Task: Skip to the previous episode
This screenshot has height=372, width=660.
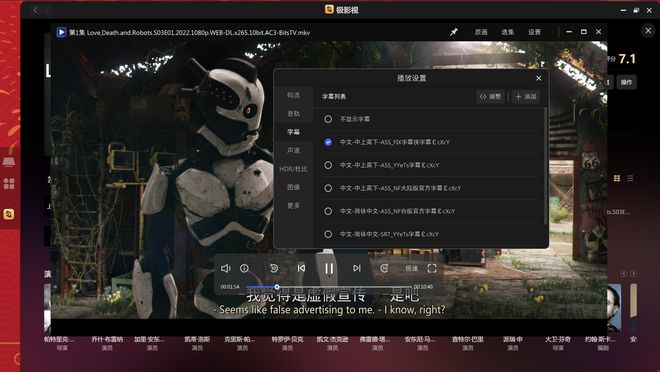Action: (x=301, y=268)
